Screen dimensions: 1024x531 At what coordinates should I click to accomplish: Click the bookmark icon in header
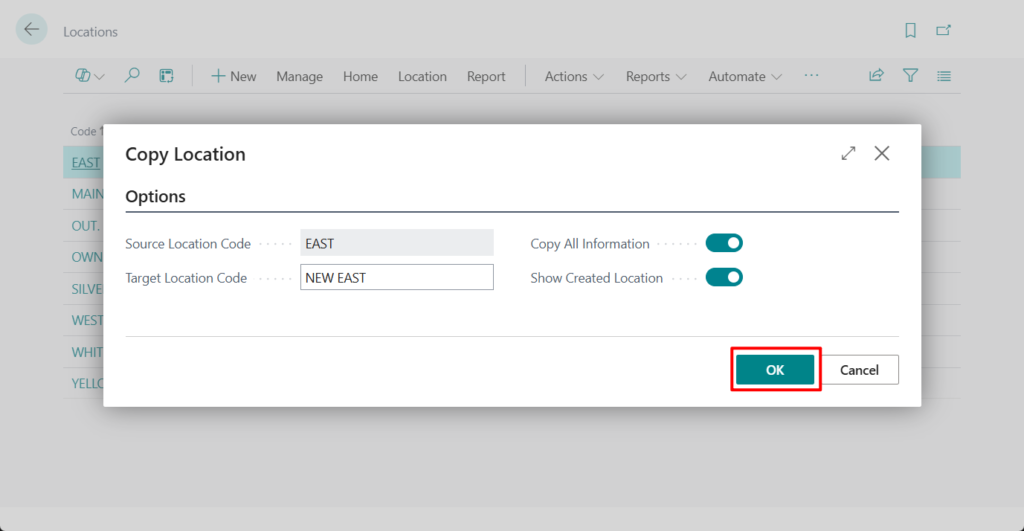910,31
